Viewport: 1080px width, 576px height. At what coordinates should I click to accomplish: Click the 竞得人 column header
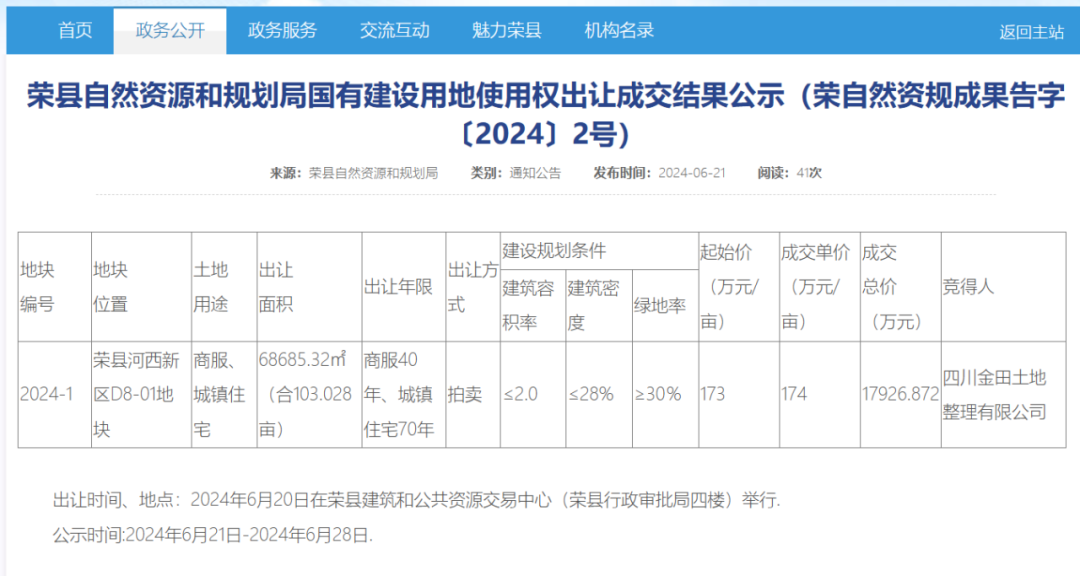968,287
